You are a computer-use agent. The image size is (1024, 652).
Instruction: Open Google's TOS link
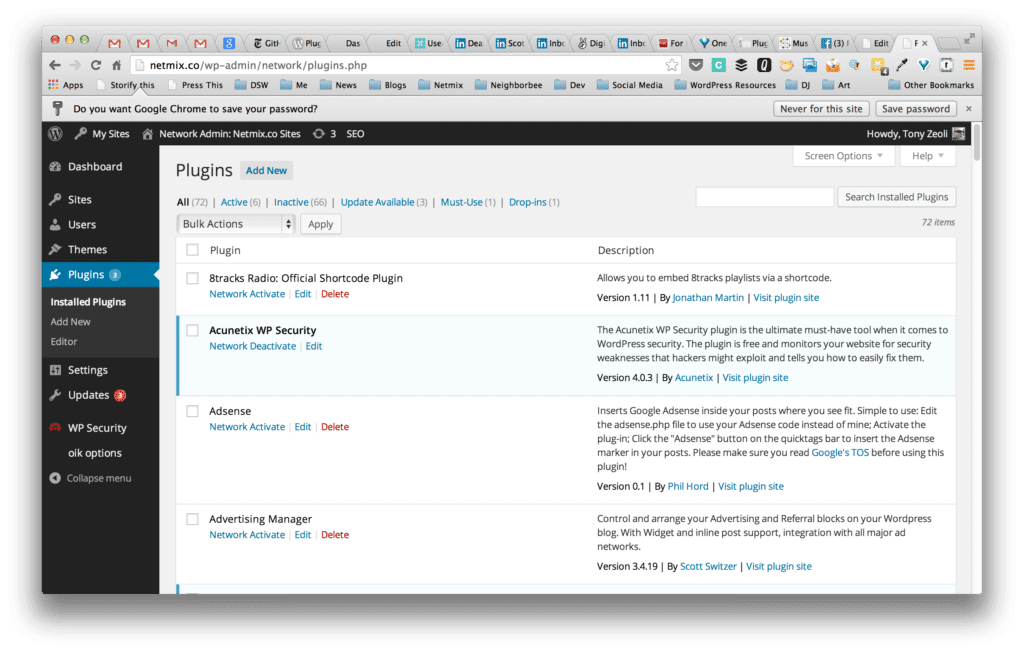(840, 452)
